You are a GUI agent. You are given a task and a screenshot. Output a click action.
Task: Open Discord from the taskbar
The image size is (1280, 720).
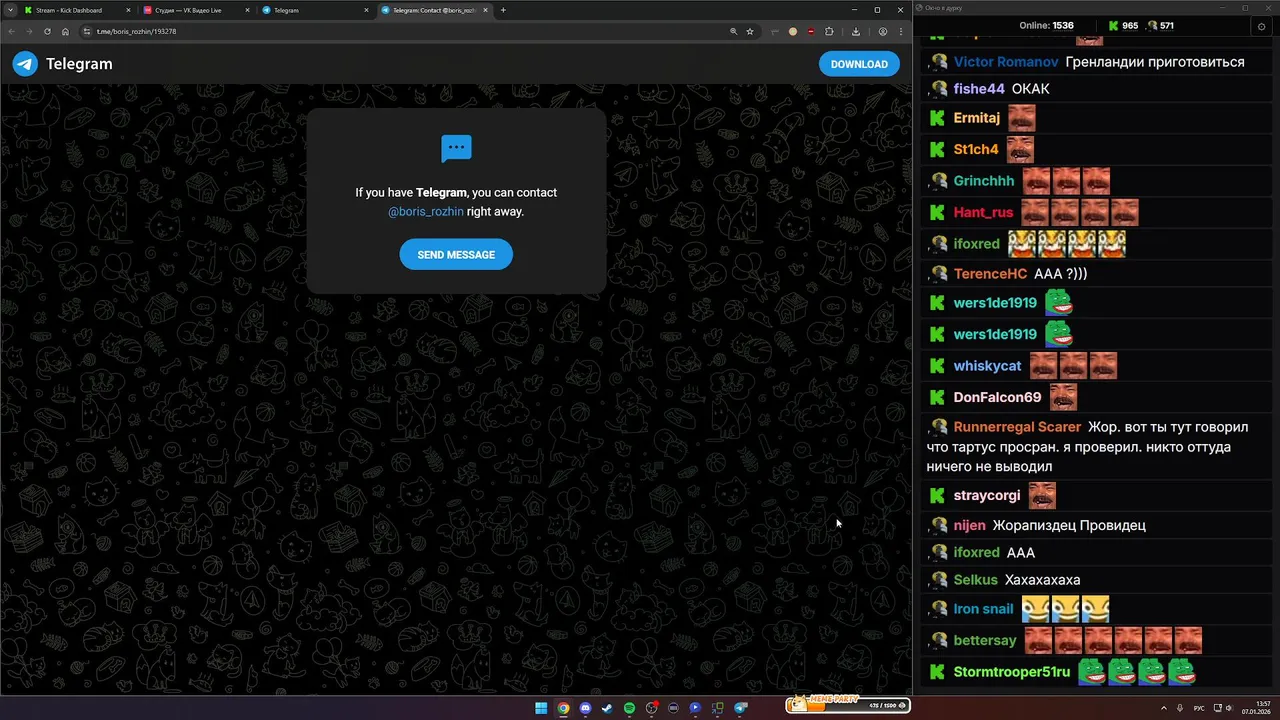(585, 708)
